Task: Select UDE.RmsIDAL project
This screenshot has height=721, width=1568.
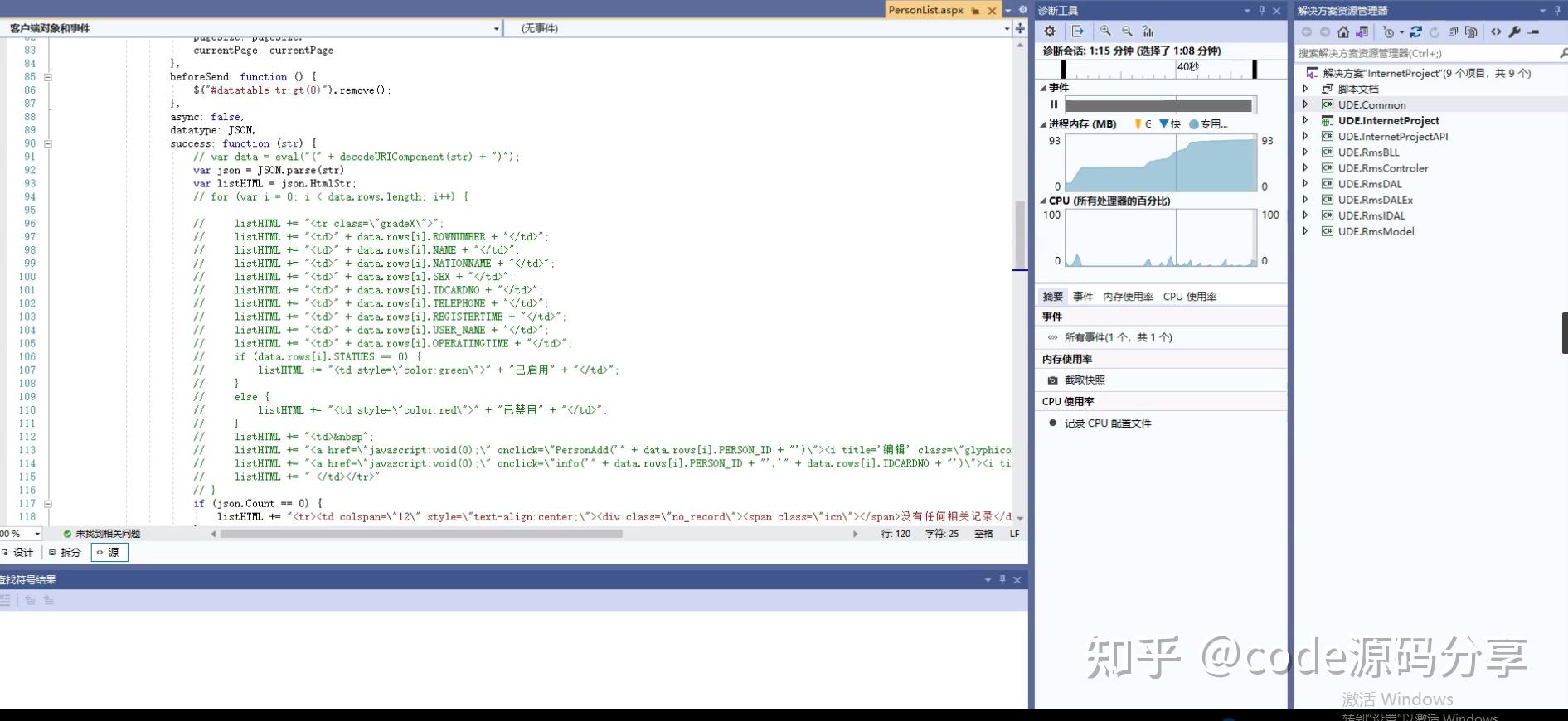Action: point(1371,215)
